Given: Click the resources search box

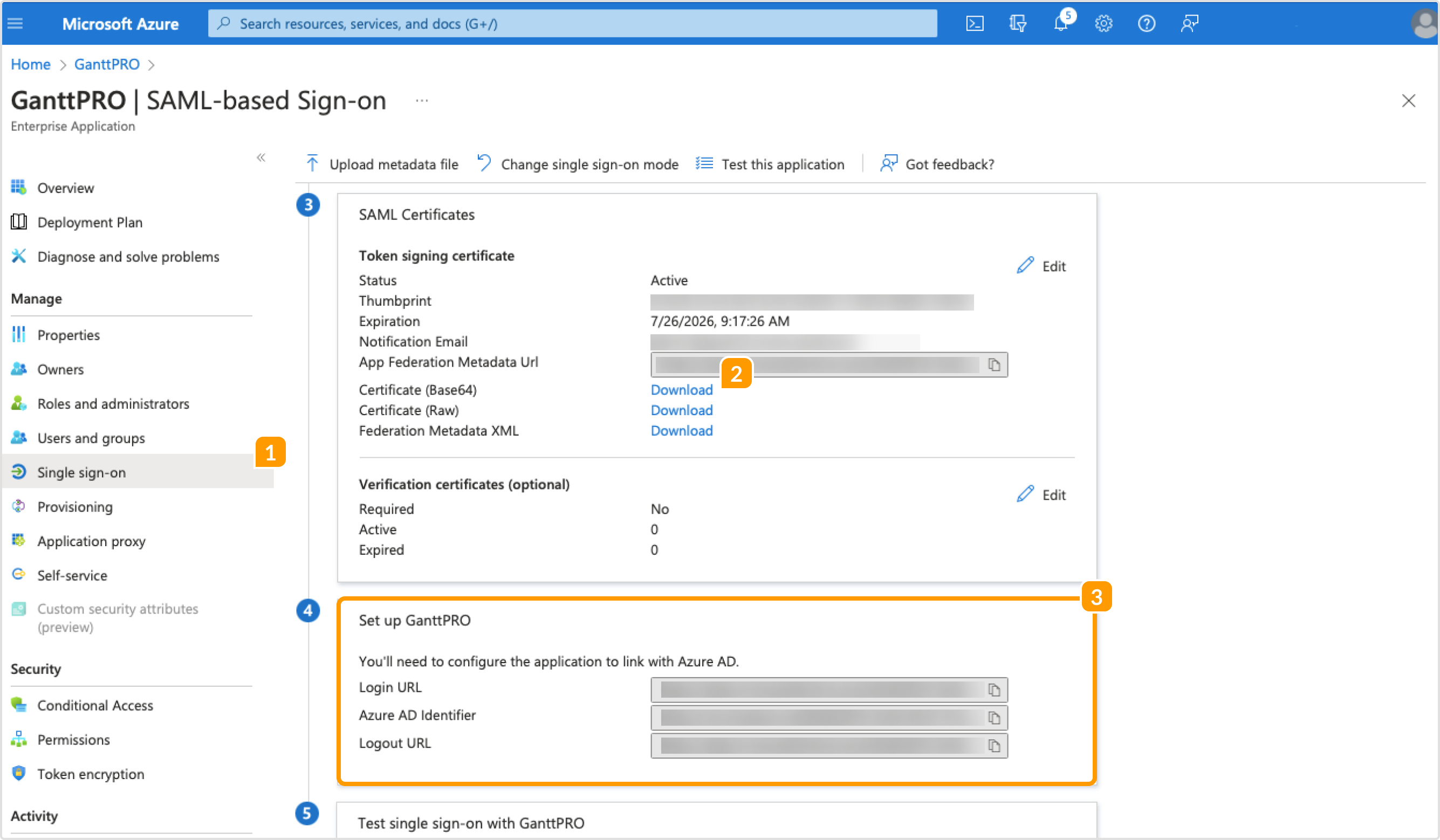Looking at the screenshot, I should click(572, 23).
